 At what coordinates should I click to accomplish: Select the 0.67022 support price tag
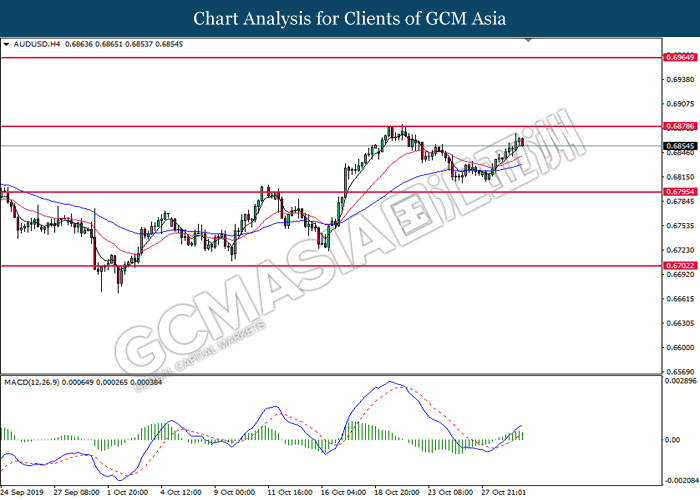pos(679,265)
